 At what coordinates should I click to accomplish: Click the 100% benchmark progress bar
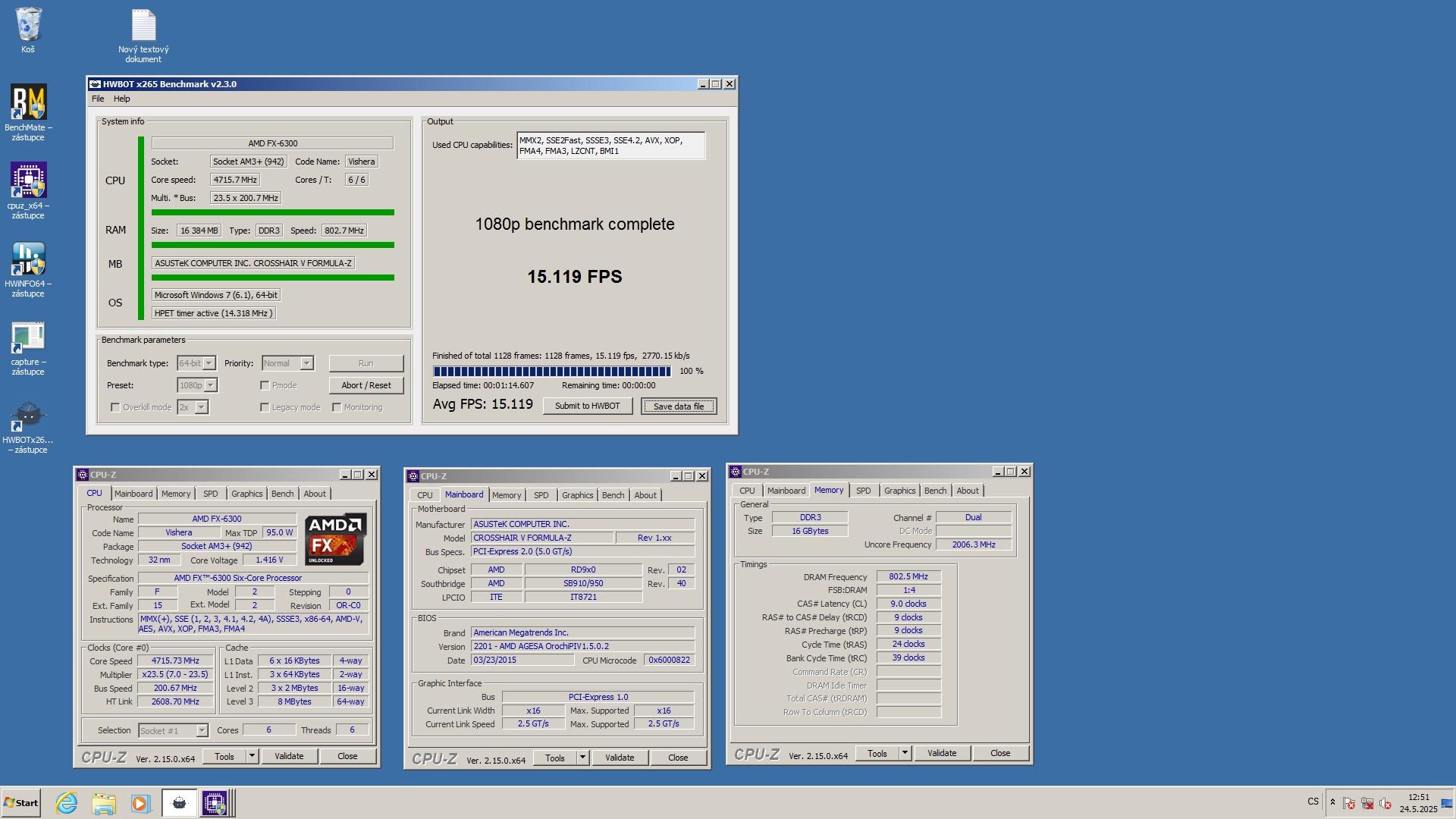click(552, 372)
